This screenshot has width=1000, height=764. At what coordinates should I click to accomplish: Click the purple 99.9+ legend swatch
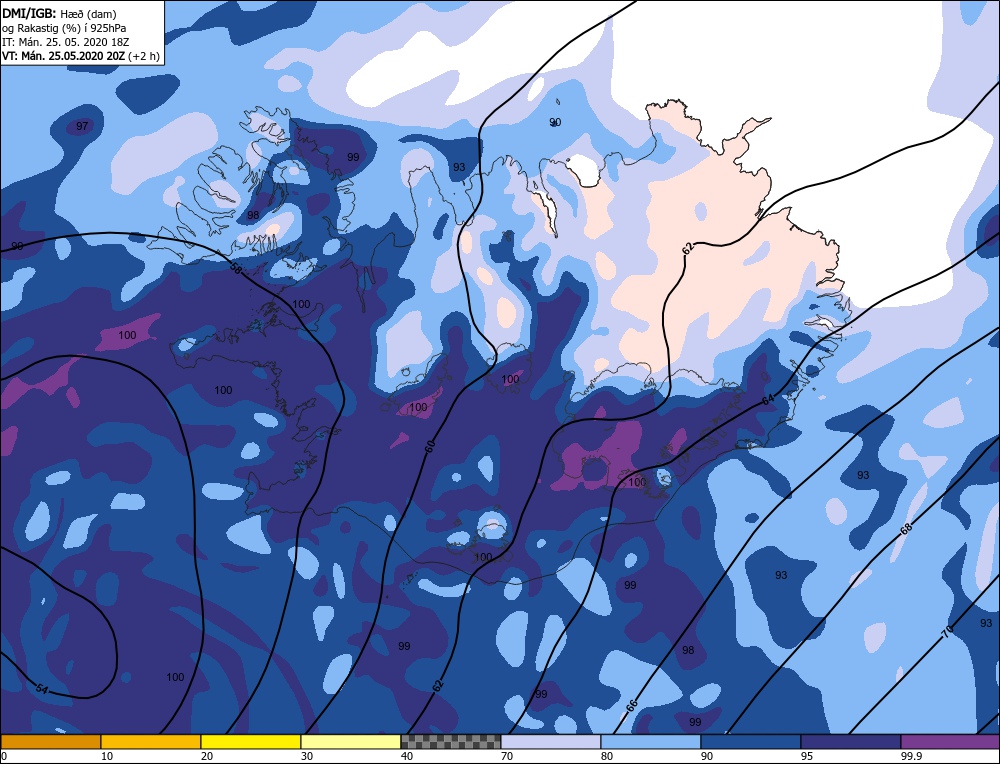(x=950, y=742)
